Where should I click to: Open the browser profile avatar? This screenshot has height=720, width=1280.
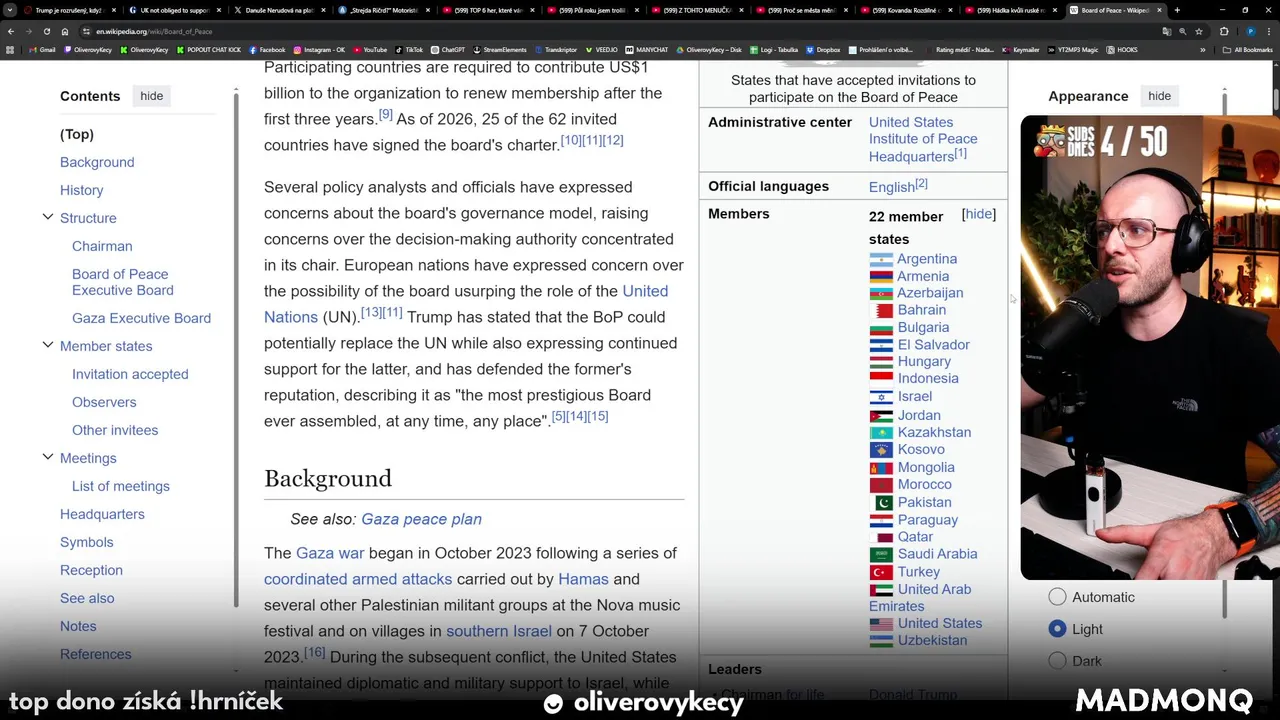[1250, 31]
